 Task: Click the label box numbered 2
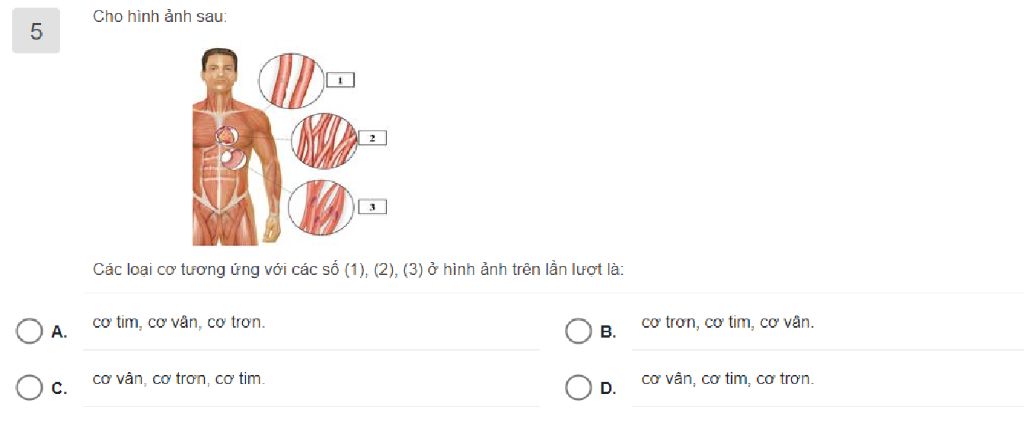[371, 137]
